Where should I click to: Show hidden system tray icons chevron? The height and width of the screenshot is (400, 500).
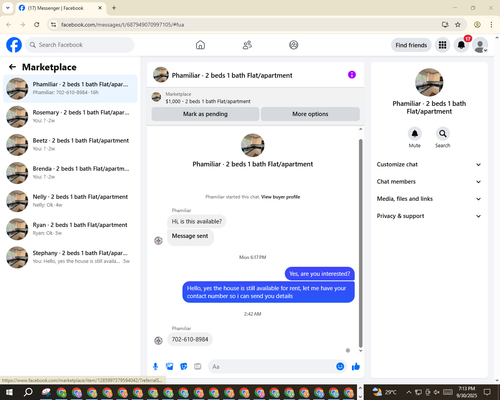pos(409,392)
